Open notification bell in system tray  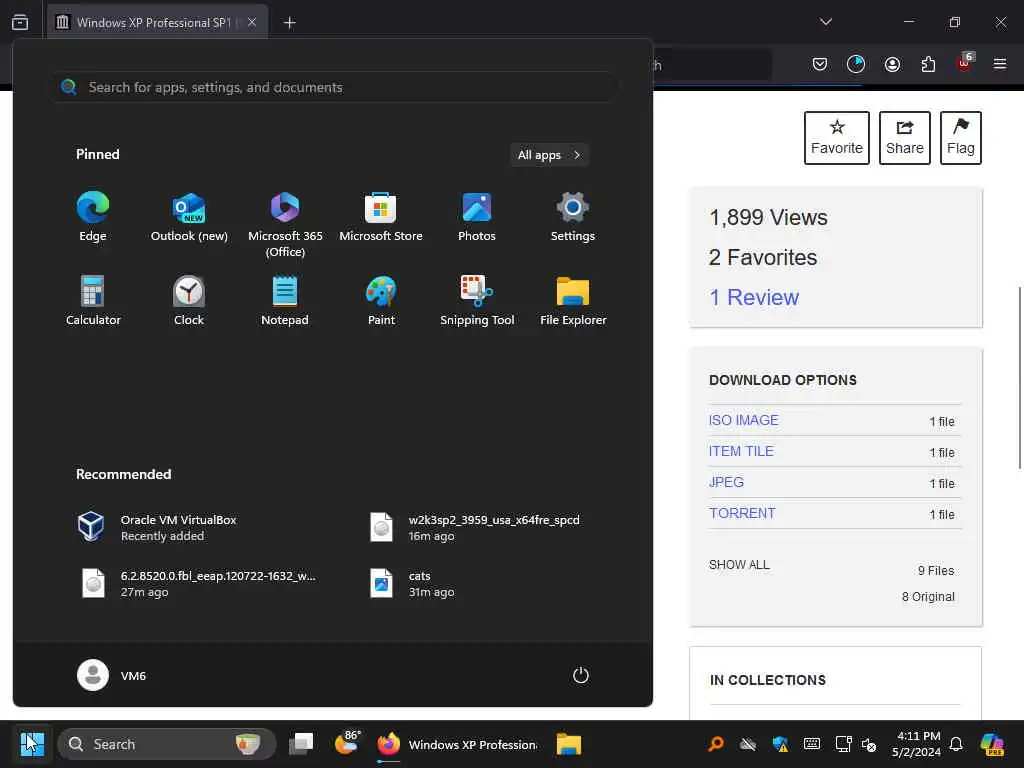click(x=956, y=744)
